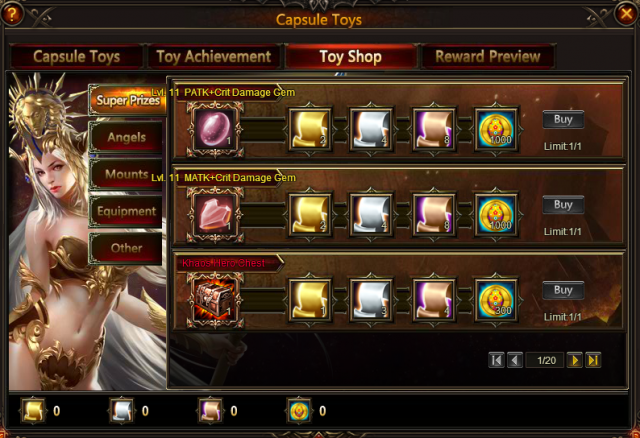Jump to the last shop page
The width and height of the screenshot is (640, 438).
pos(593,360)
